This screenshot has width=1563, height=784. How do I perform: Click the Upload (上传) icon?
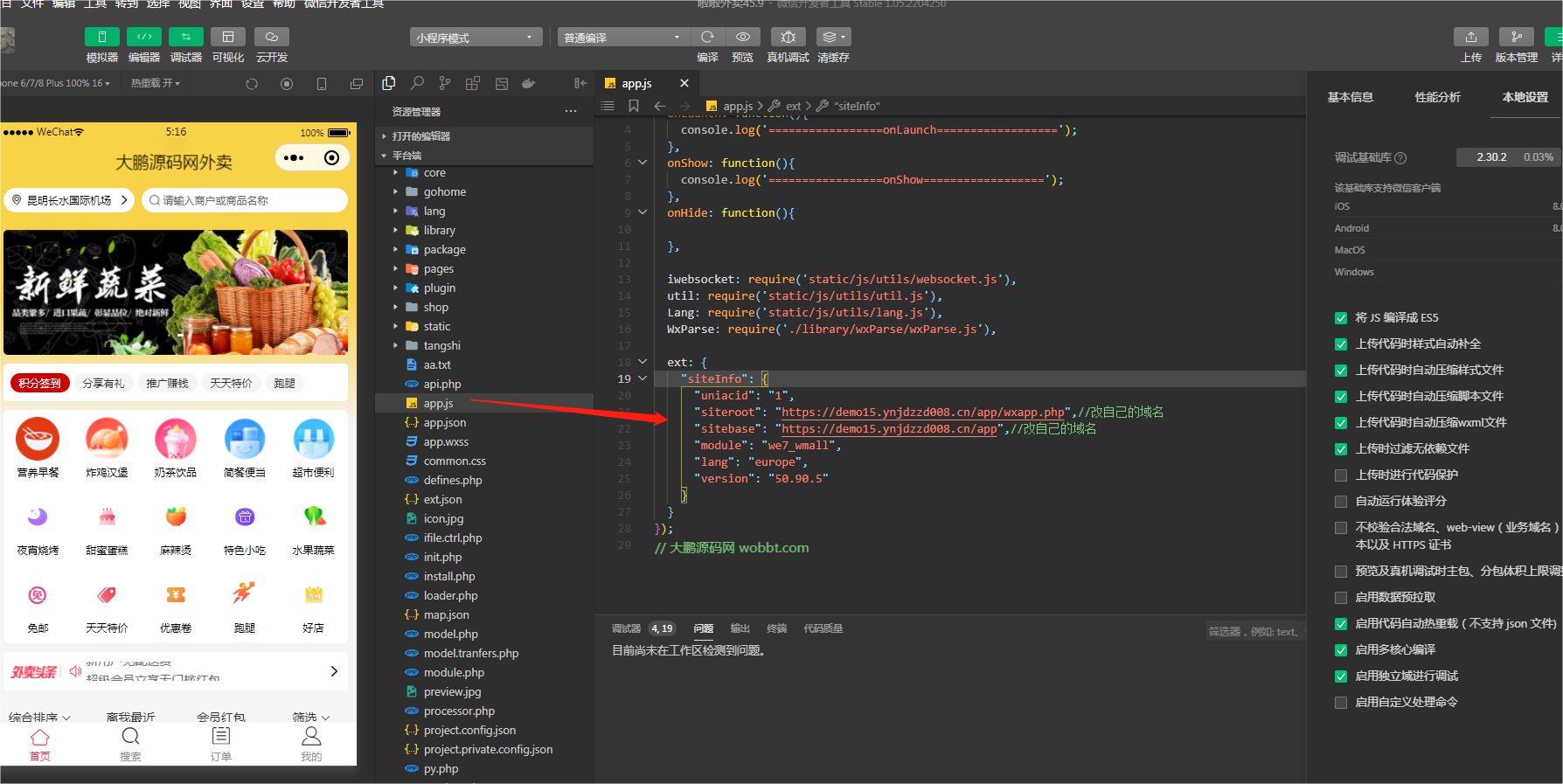[x=1470, y=37]
